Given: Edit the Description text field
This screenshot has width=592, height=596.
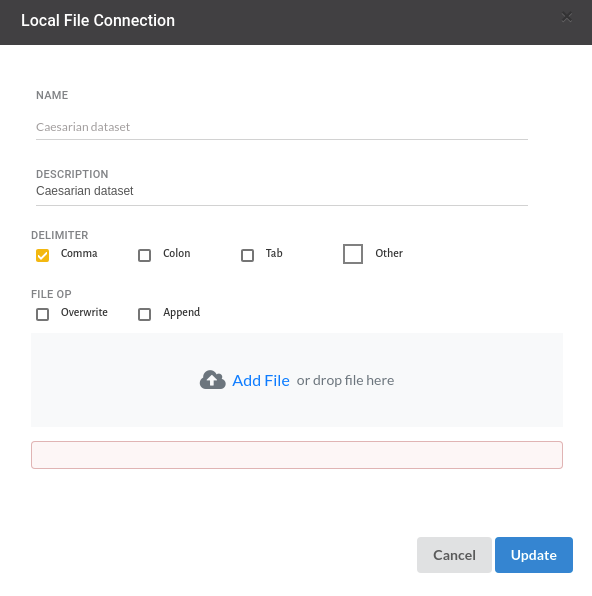Looking at the screenshot, I should pos(282,191).
